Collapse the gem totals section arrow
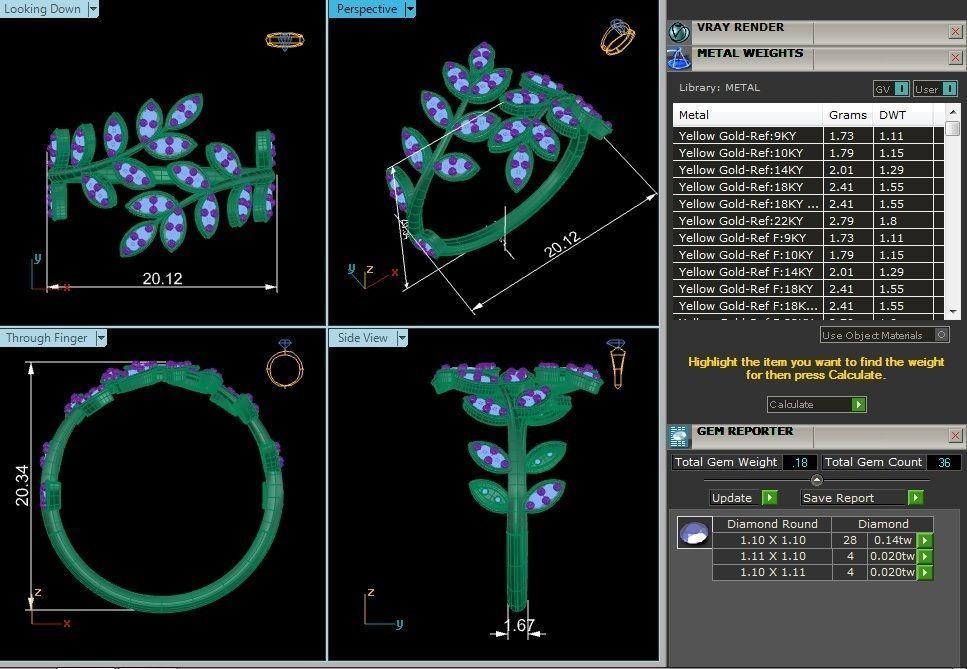This screenshot has height=669, width=967. (817, 480)
